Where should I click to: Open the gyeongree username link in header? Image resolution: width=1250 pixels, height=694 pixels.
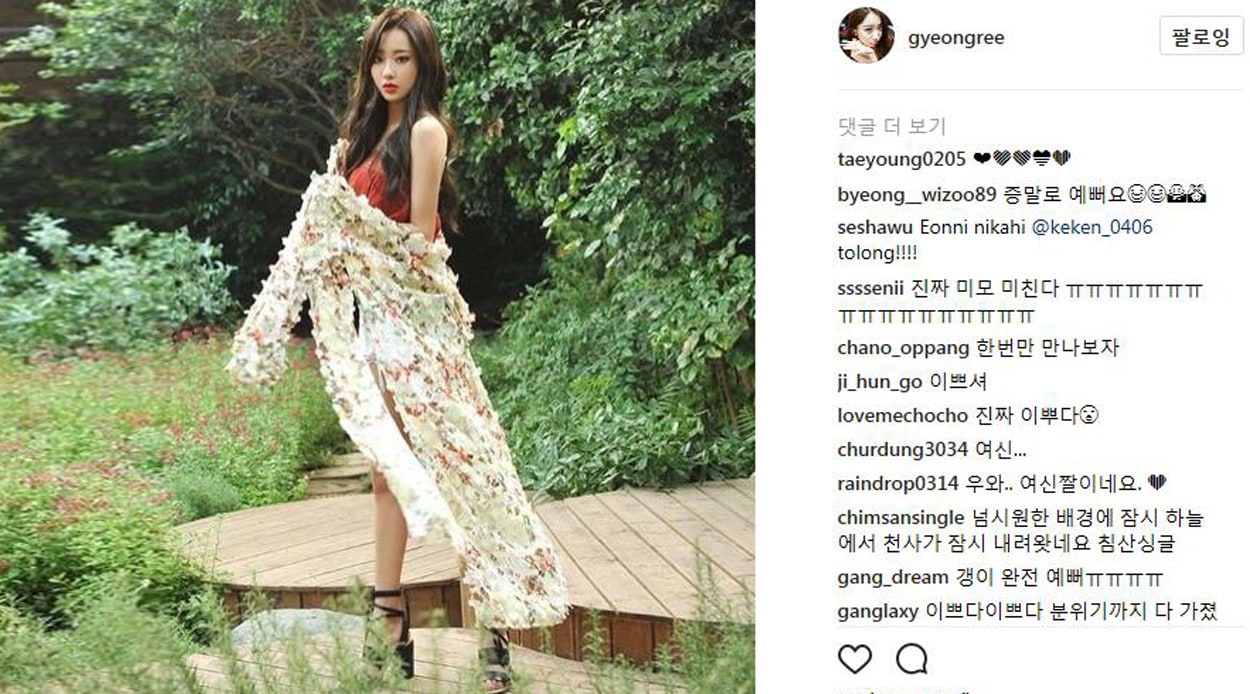click(x=955, y=38)
